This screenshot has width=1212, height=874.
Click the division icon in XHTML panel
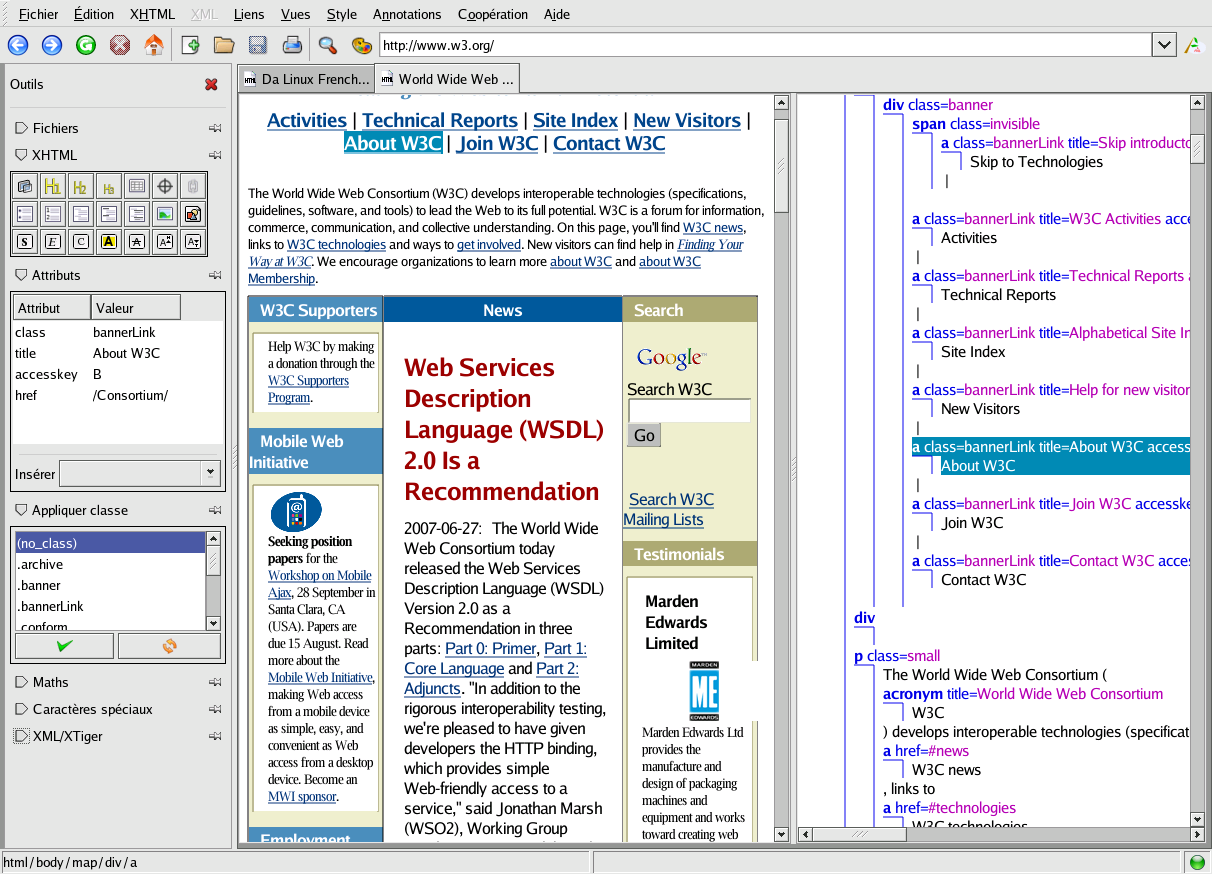coord(25,186)
